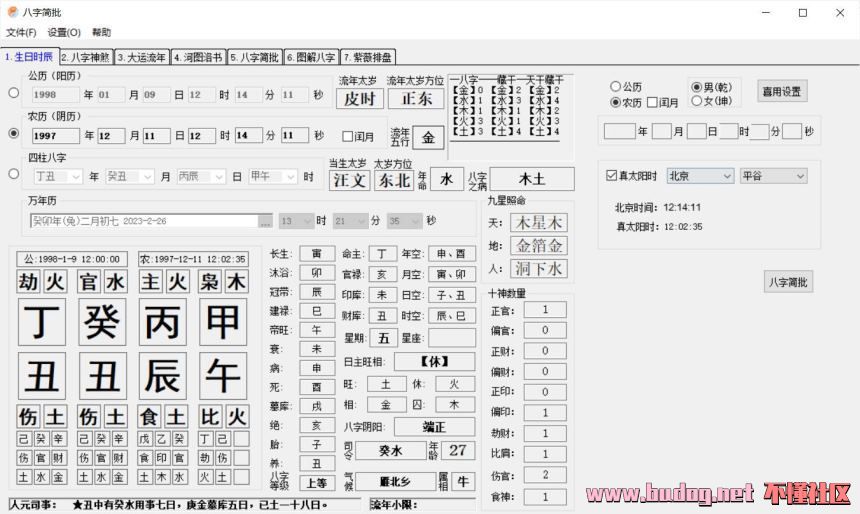The image size is (860, 514).
Task: Open the 设置(O) menu
Action: coord(64,33)
